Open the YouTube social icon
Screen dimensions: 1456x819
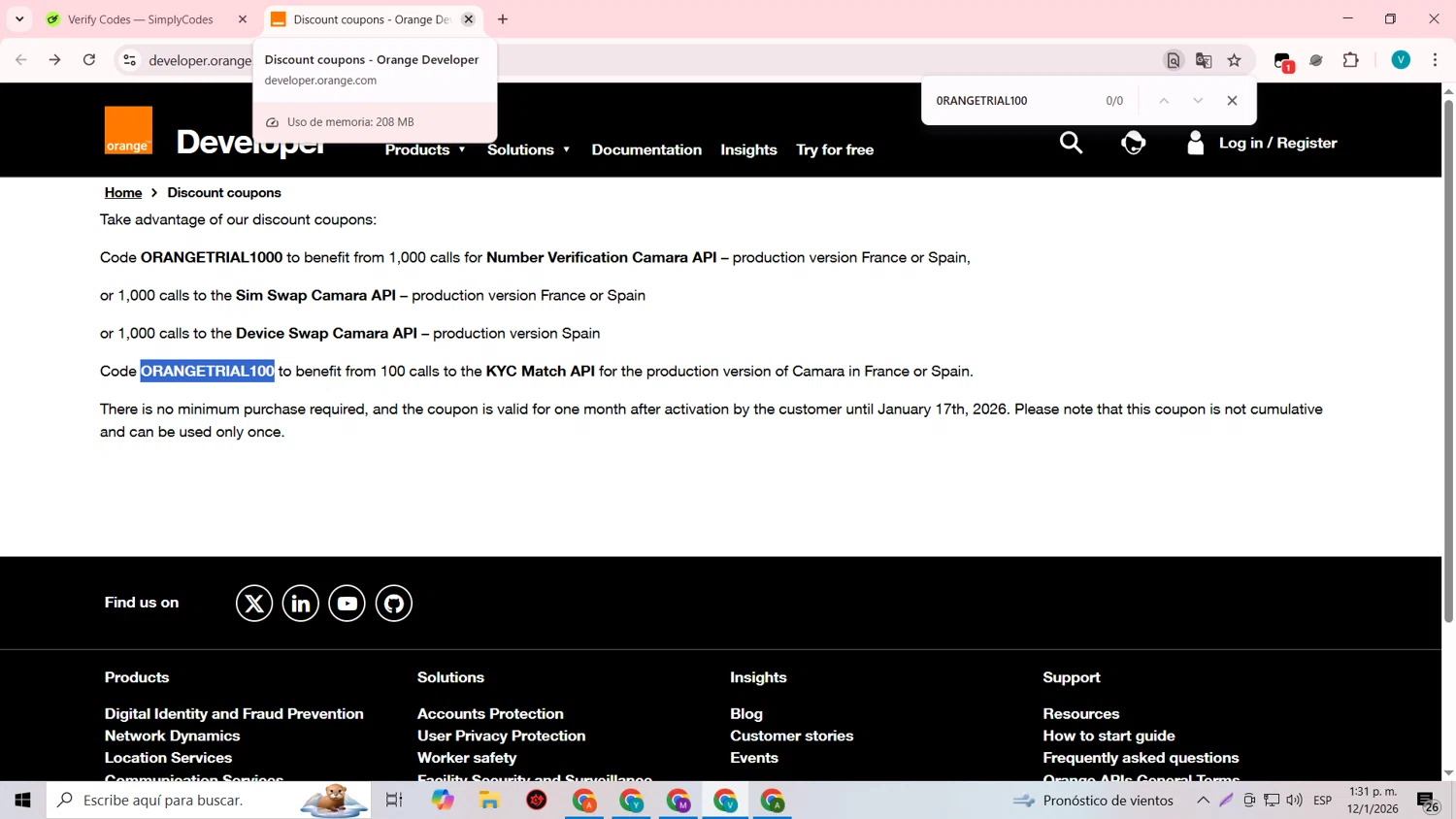point(347,604)
